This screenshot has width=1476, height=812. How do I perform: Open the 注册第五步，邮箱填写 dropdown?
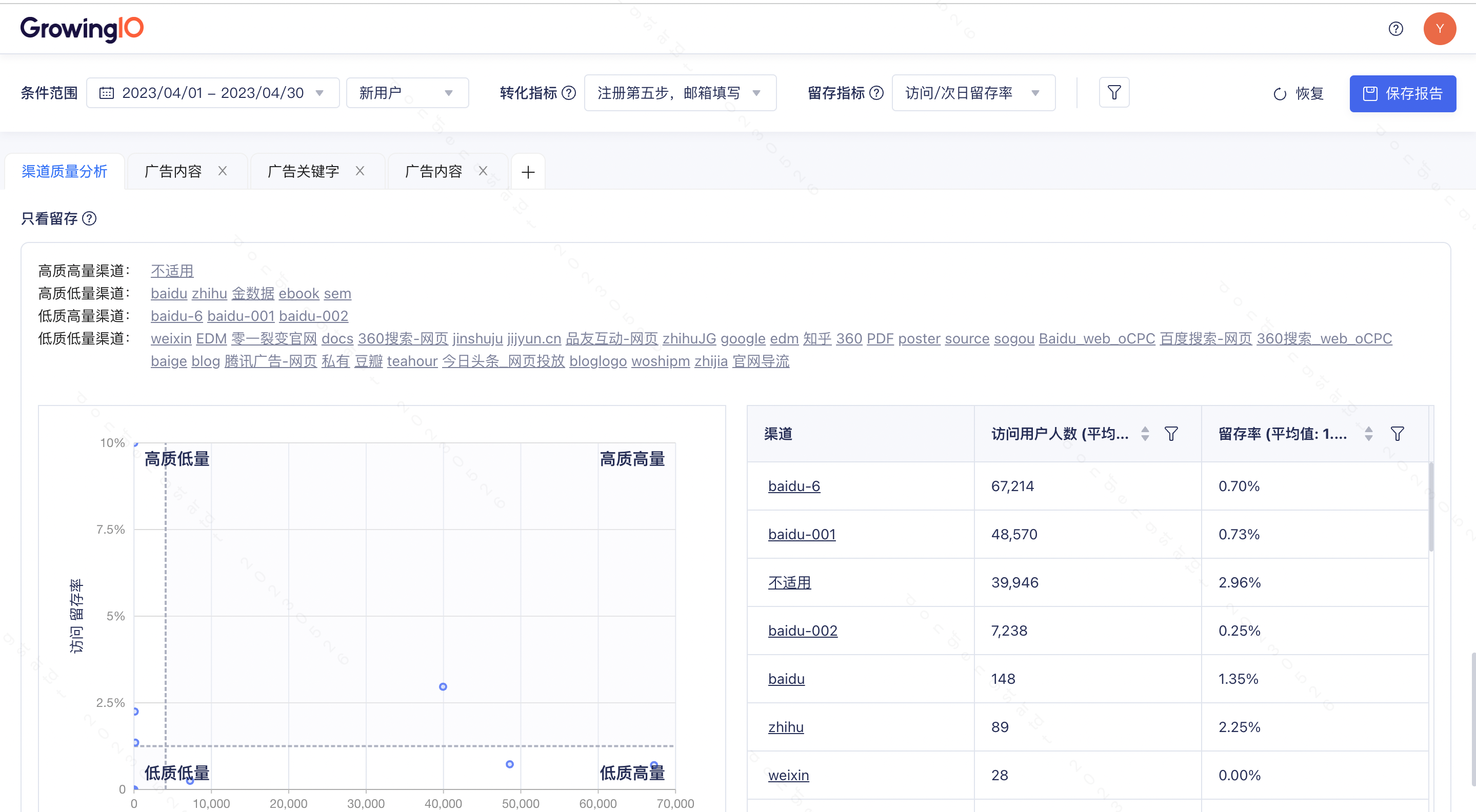680,93
